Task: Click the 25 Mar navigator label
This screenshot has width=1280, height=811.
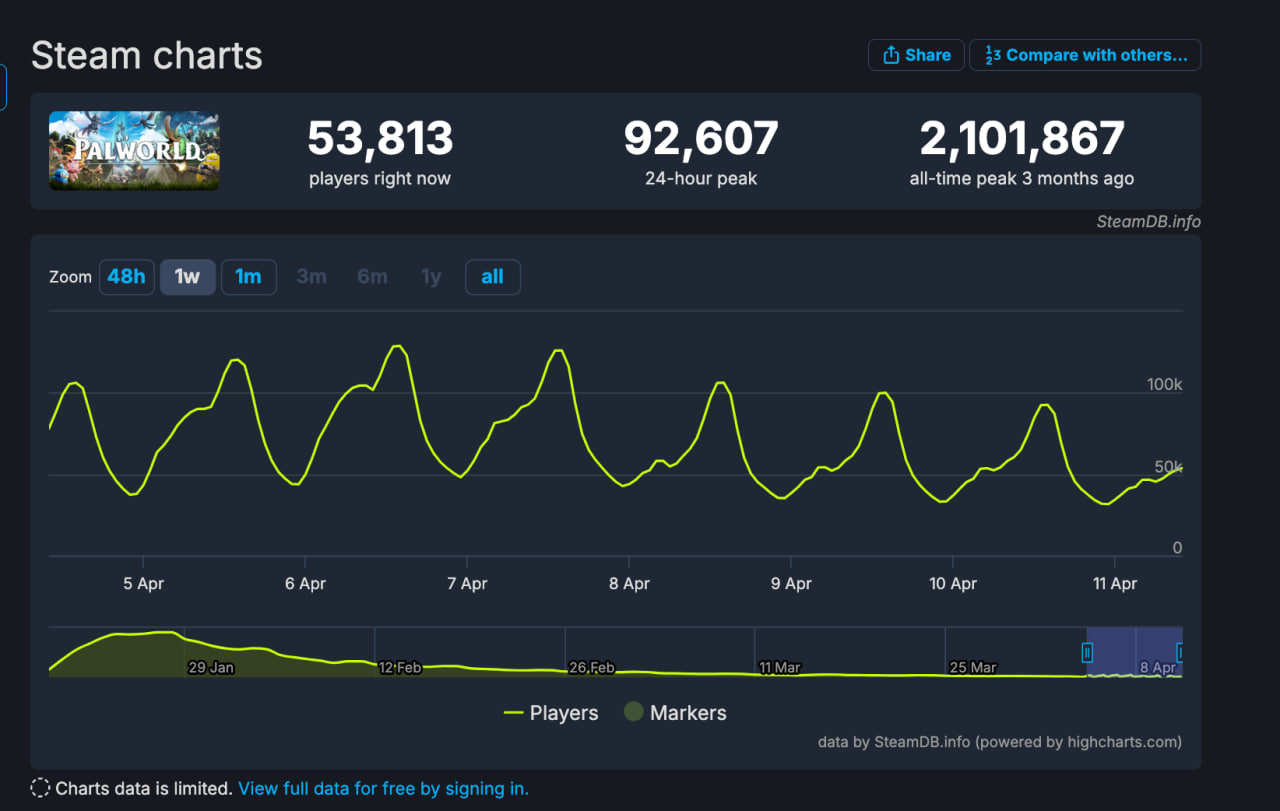Action: click(x=972, y=667)
